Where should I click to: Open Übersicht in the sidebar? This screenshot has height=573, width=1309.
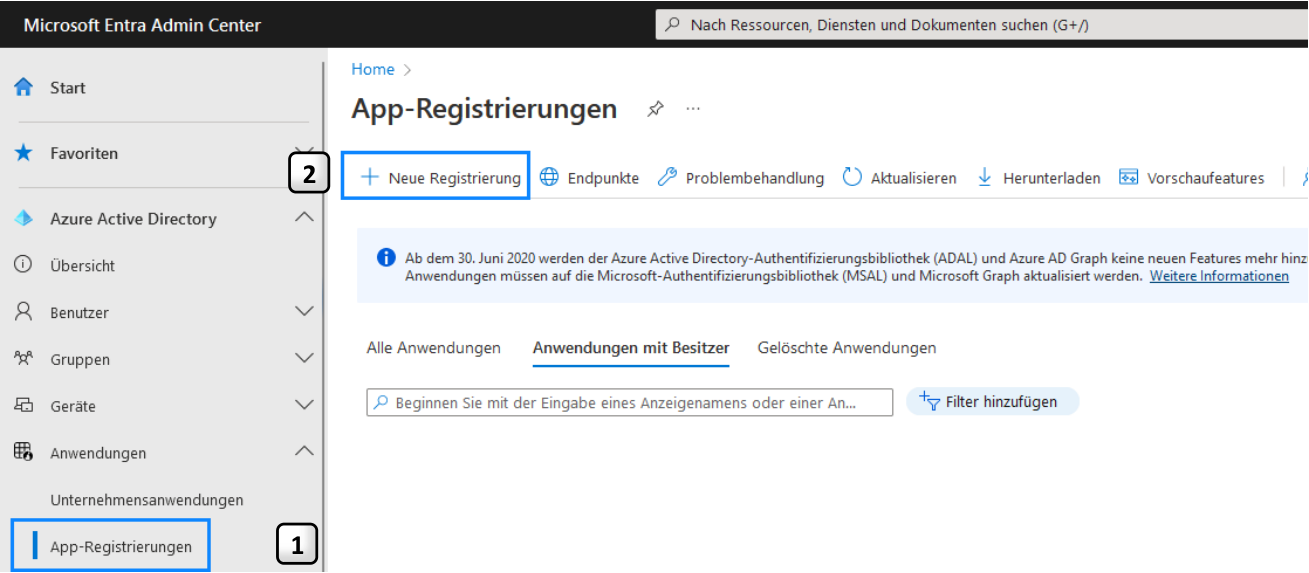[82, 265]
